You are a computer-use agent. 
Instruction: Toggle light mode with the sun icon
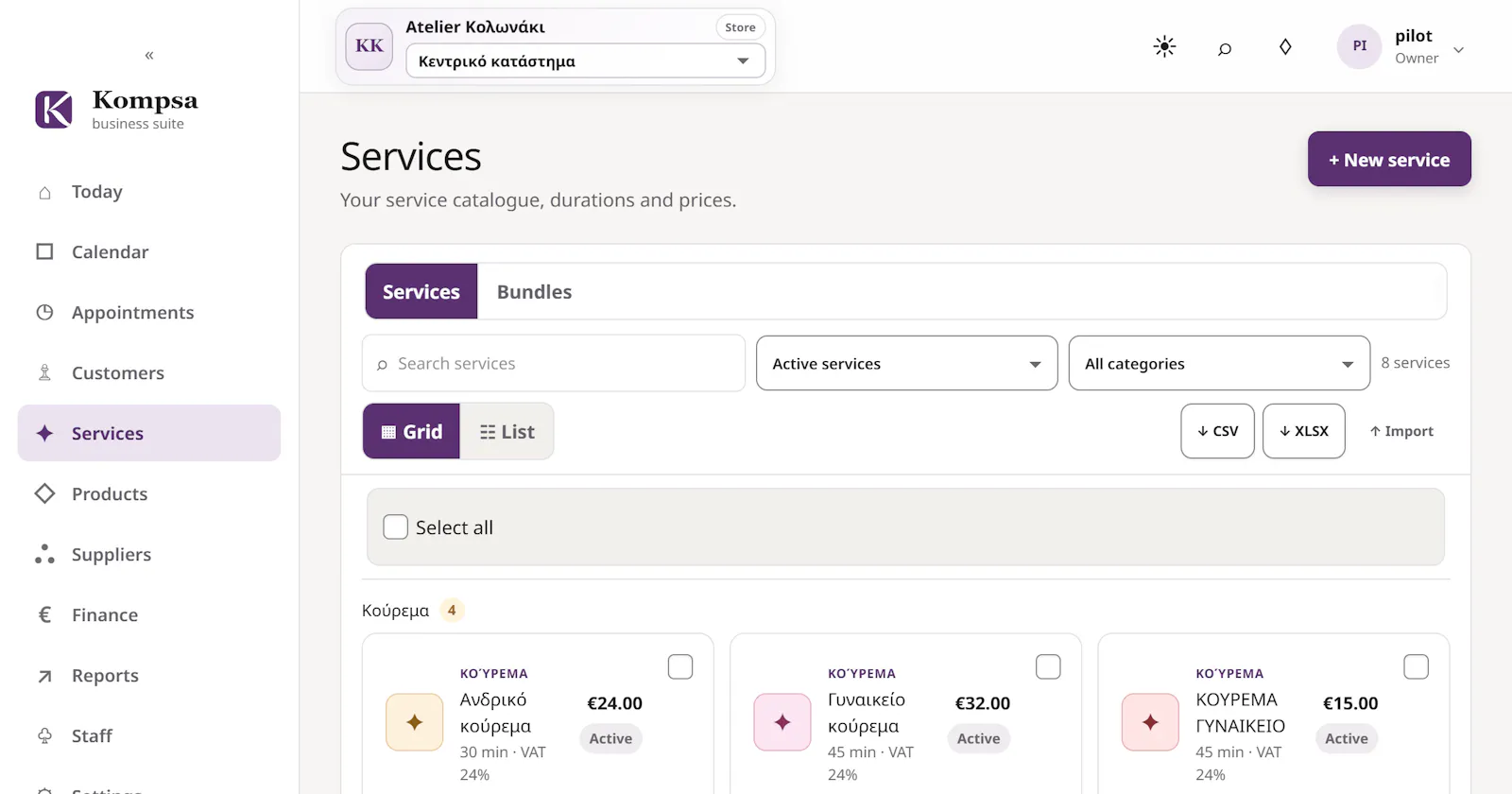point(1164,46)
